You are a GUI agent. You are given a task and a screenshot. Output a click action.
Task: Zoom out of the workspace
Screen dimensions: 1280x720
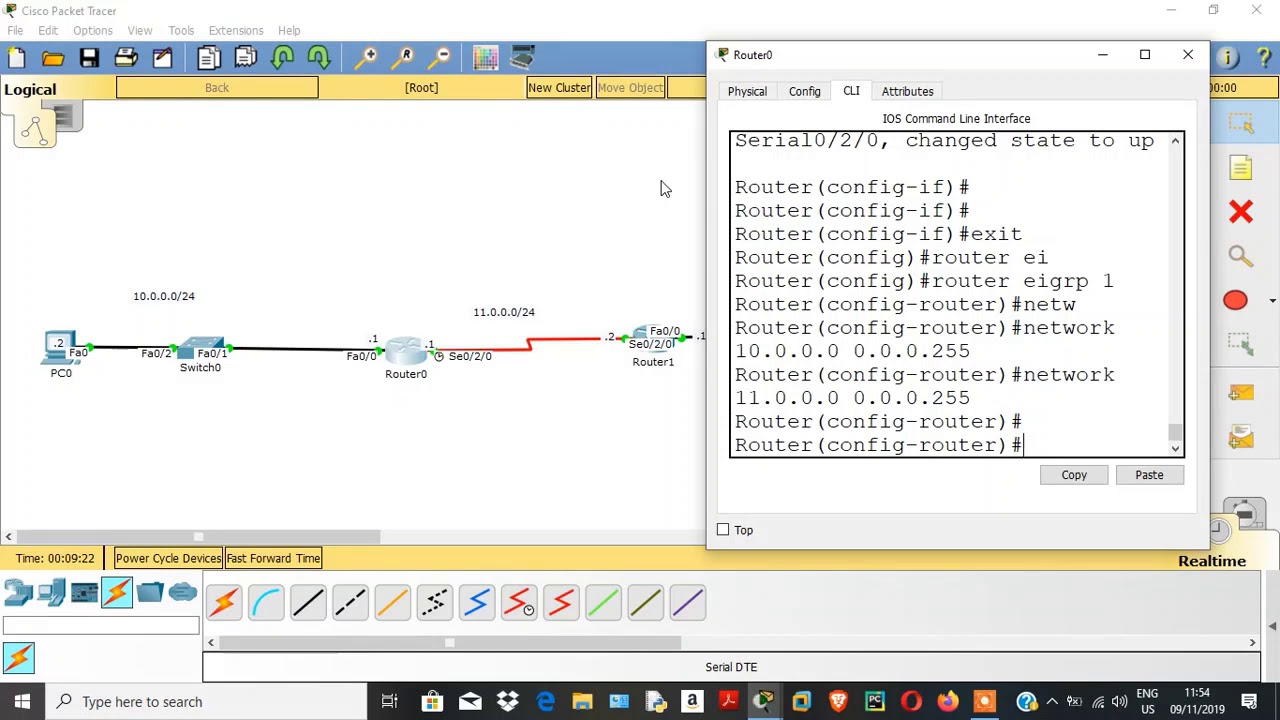pos(441,58)
